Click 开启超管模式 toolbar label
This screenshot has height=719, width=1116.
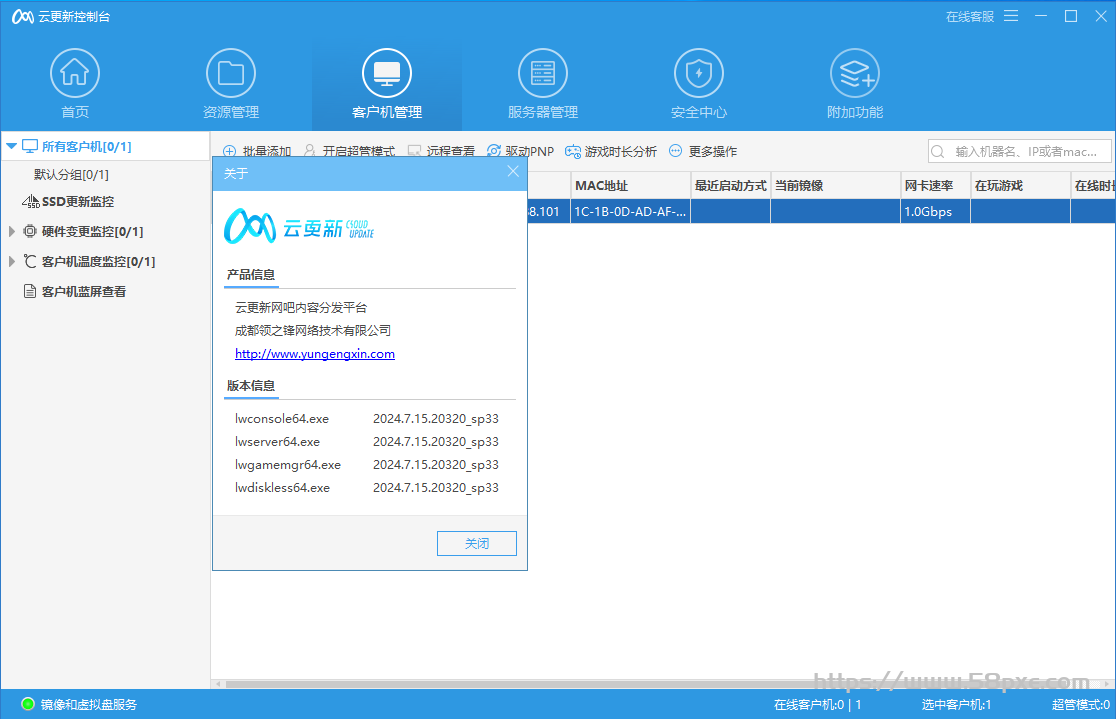(x=359, y=151)
